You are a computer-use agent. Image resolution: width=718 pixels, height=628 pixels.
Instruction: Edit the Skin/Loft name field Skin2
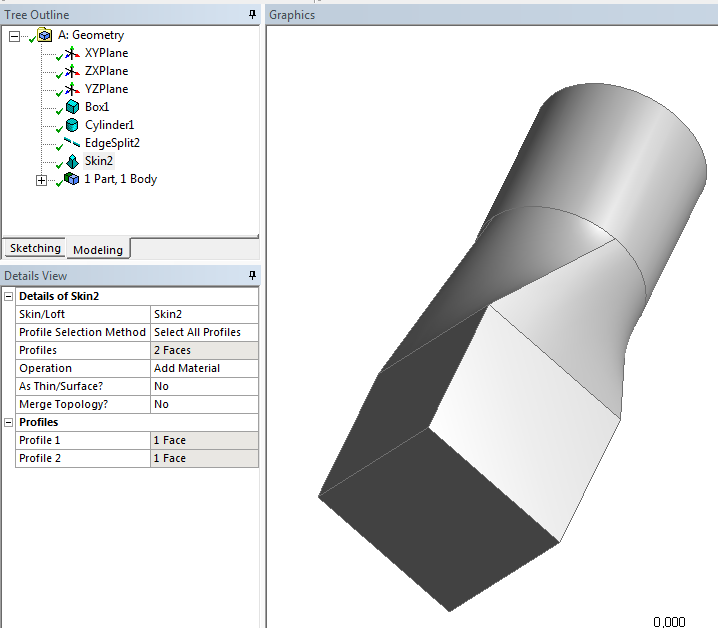[x=204, y=314]
